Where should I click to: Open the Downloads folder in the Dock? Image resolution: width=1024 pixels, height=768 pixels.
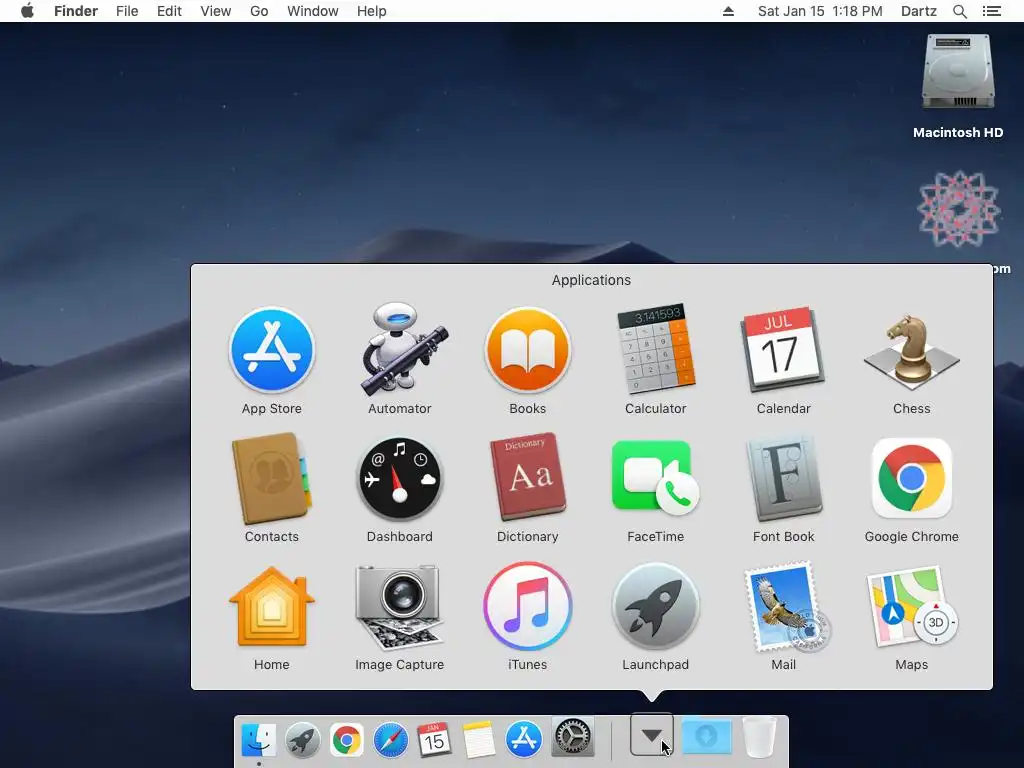(706, 737)
